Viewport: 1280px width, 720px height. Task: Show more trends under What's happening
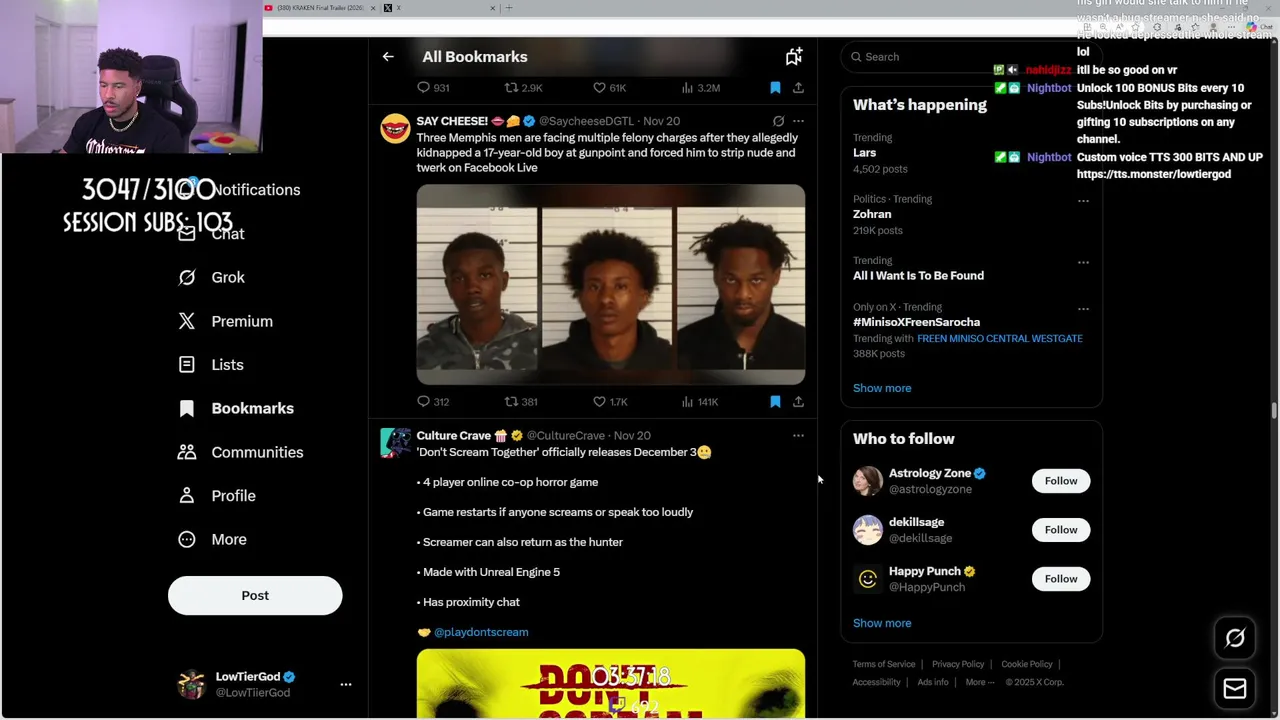[x=882, y=388]
